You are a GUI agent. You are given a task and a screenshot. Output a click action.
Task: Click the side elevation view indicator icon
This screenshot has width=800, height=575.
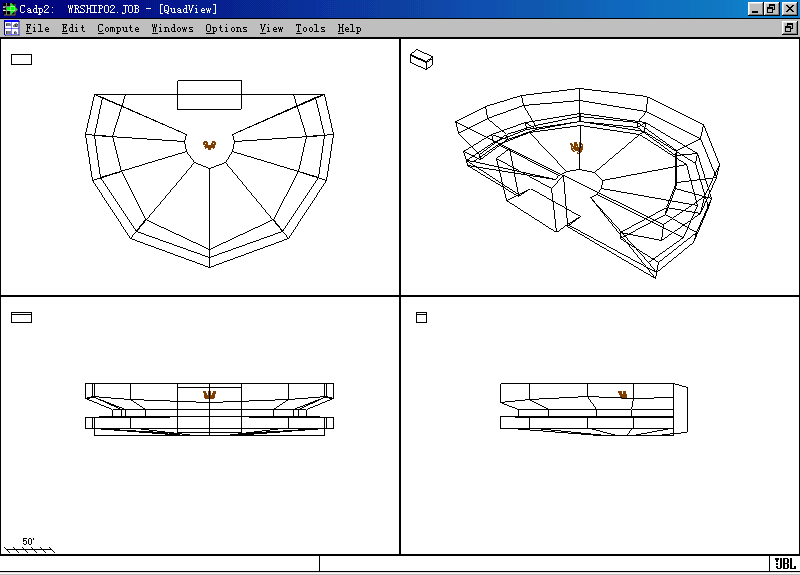pyautogui.click(x=421, y=317)
